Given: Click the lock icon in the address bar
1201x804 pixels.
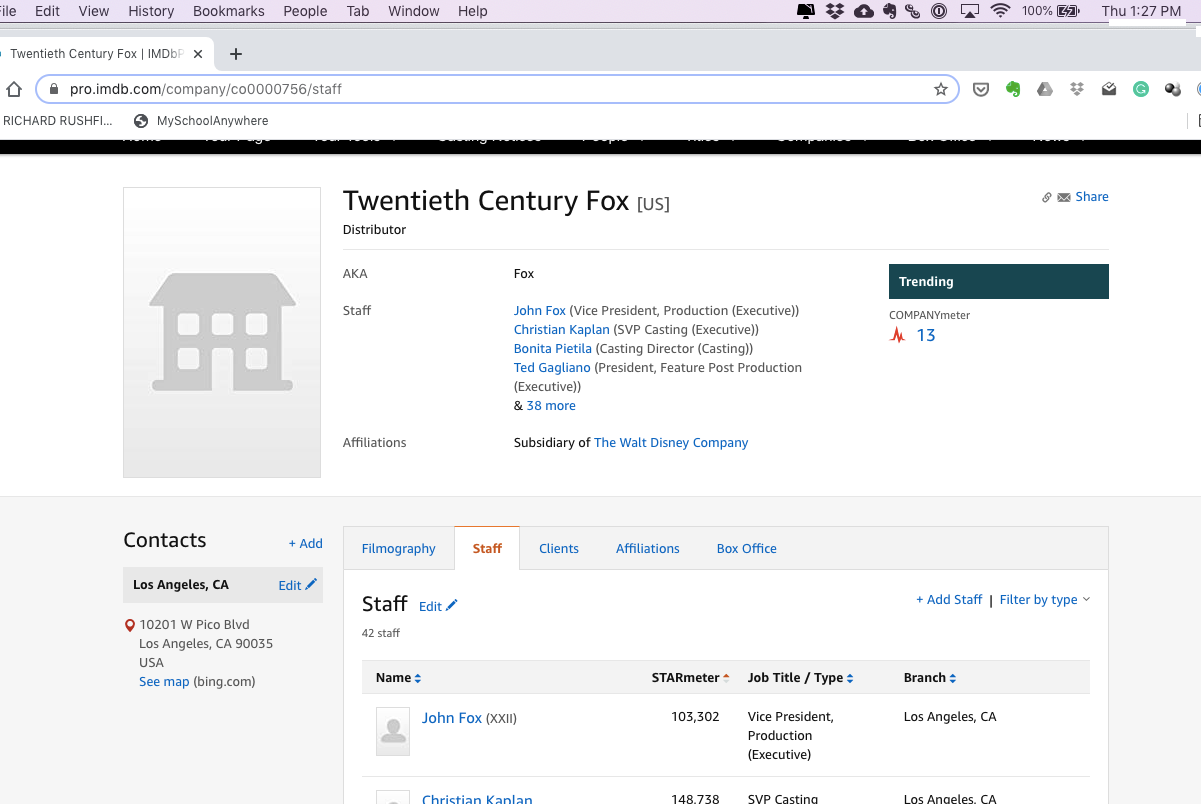Looking at the screenshot, I should pyautogui.click(x=54, y=89).
